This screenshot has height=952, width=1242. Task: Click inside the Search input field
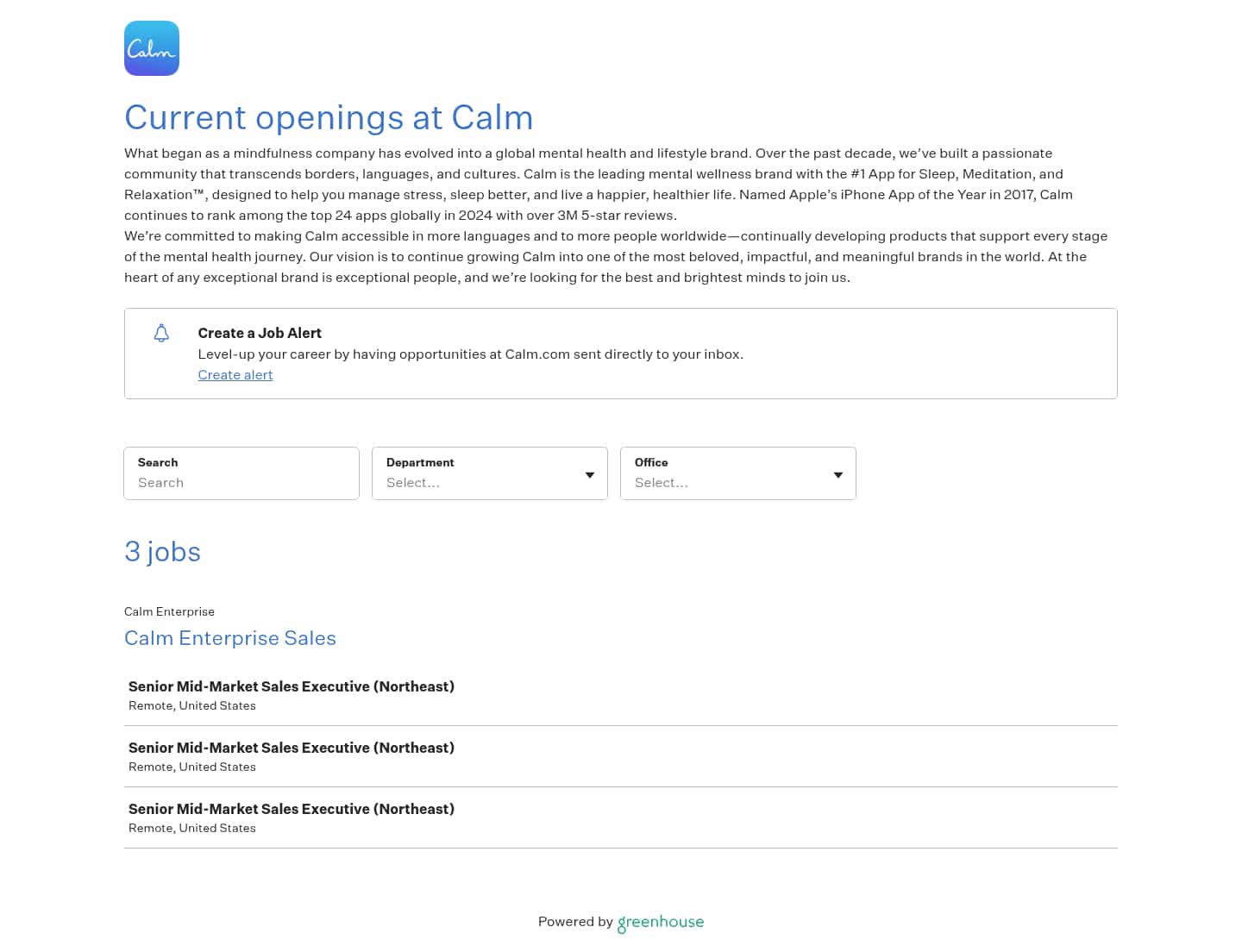click(x=241, y=483)
